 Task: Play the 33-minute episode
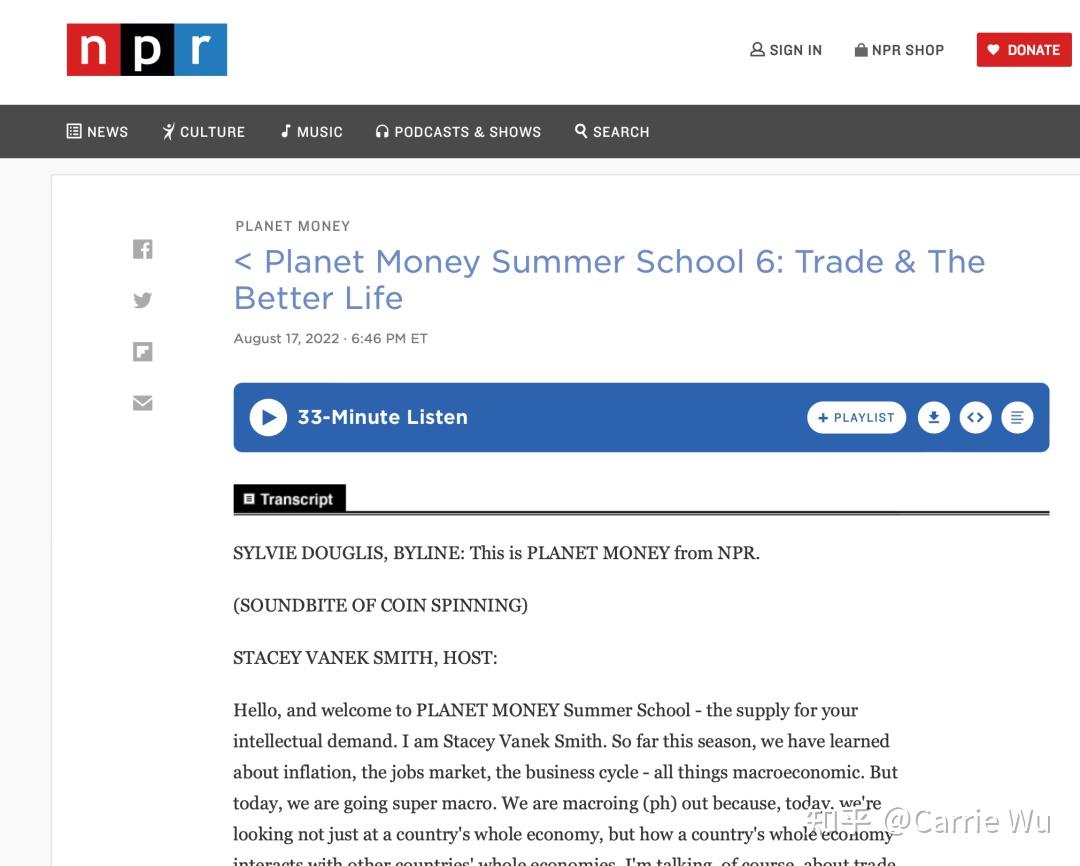coord(267,417)
